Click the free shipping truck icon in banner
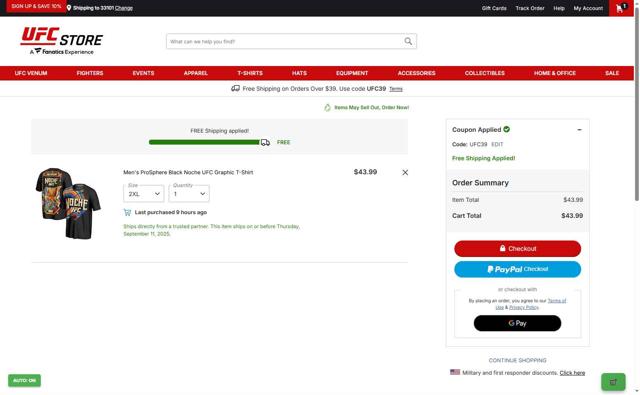This screenshot has width=640, height=395. [236, 88]
